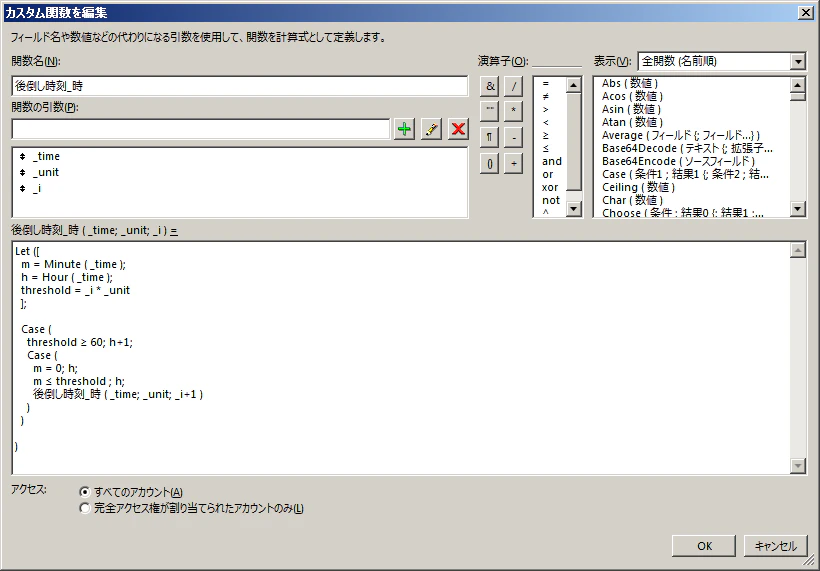
Task: Select the _i parameter in list
Action: coord(37,188)
